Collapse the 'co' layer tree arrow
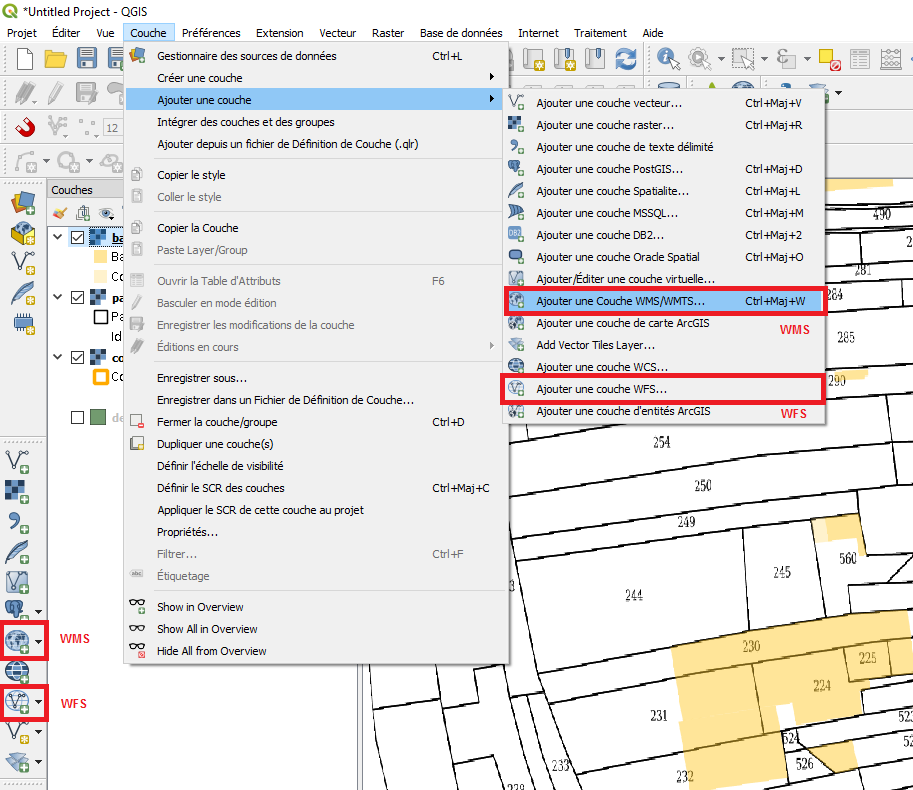The width and height of the screenshot is (913, 790). (58, 357)
